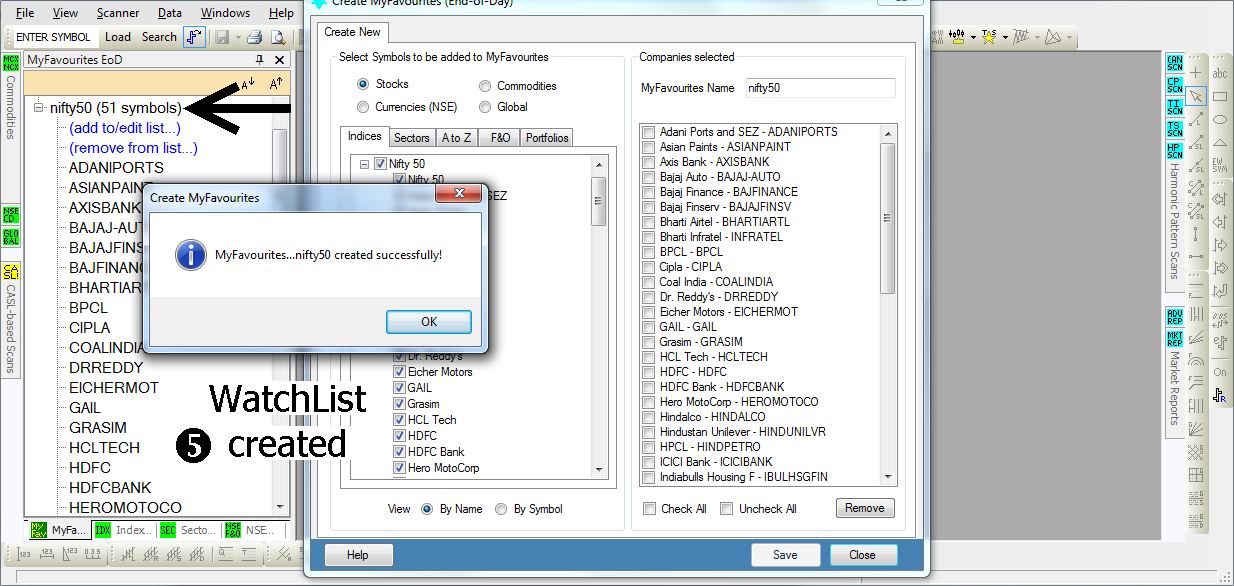Tick the Check All checkbox
This screenshot has height=586, width=1234.
650,509
